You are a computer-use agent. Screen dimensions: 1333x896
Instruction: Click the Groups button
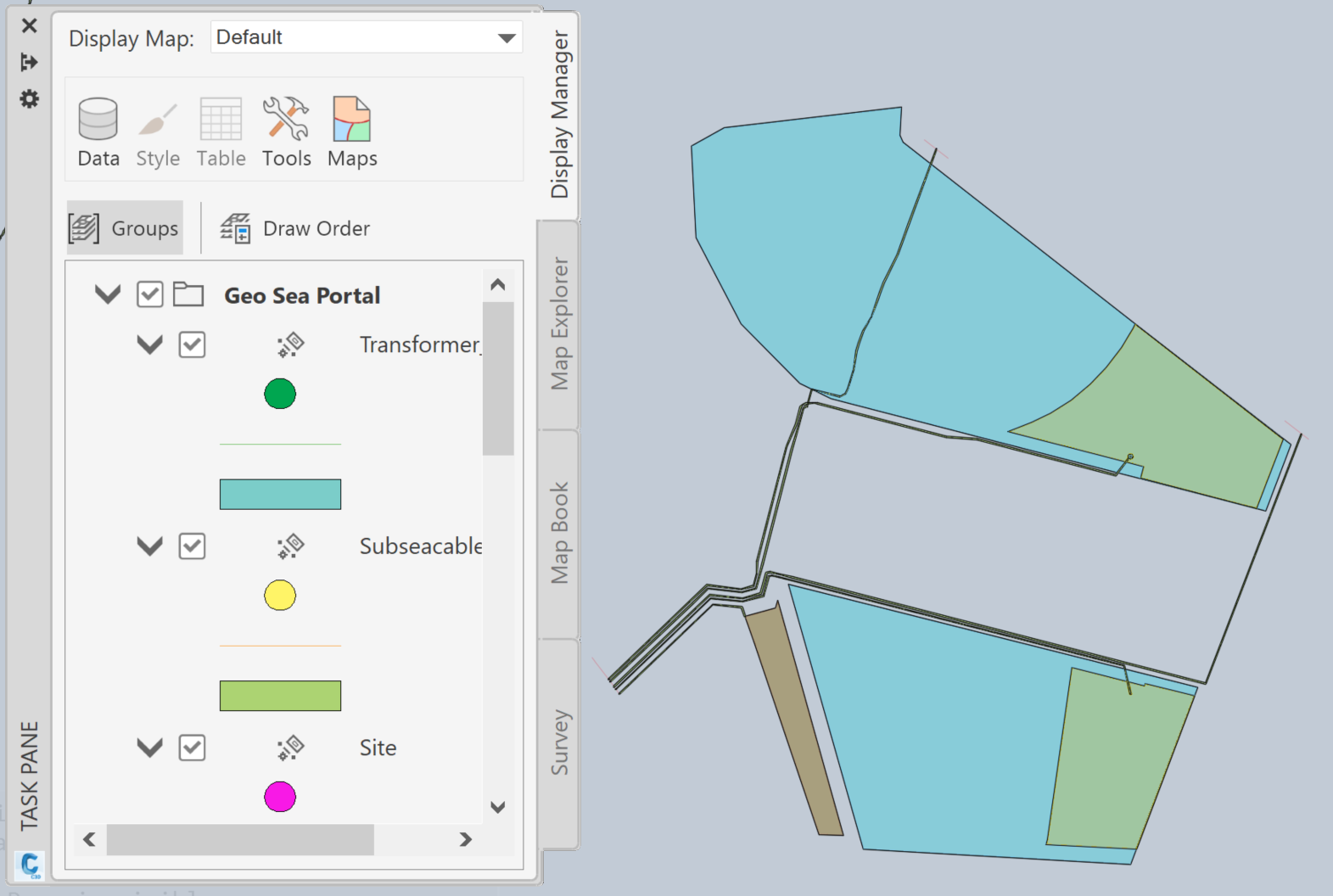[125, 227]
